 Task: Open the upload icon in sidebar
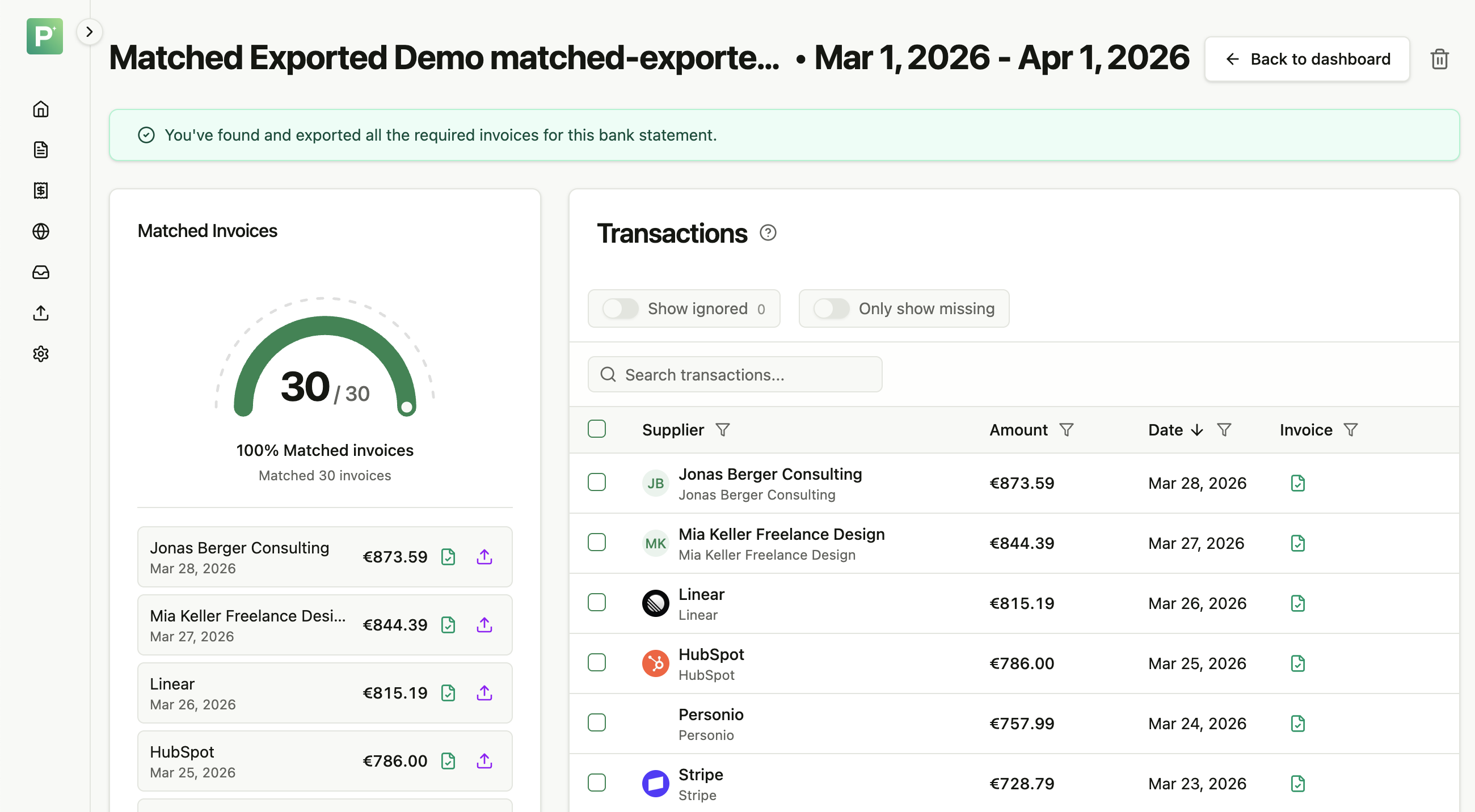41,313
